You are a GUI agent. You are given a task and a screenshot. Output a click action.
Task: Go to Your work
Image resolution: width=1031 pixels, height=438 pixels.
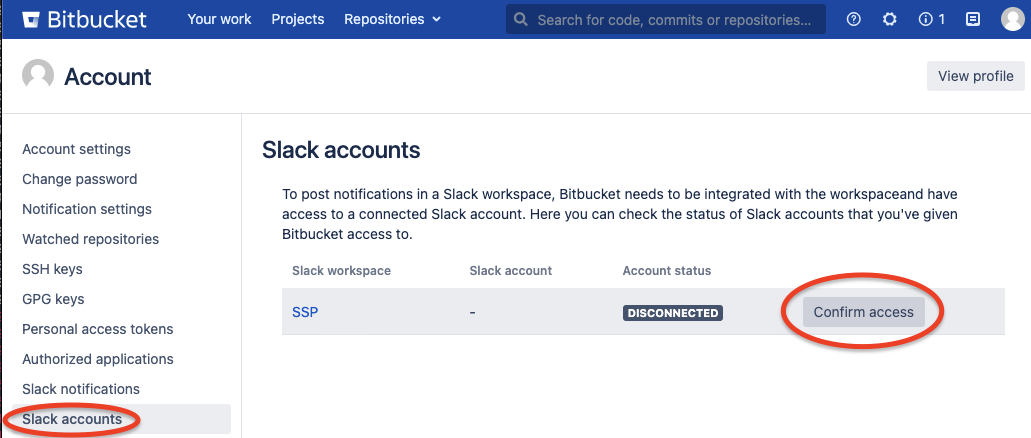pos(219,19)
